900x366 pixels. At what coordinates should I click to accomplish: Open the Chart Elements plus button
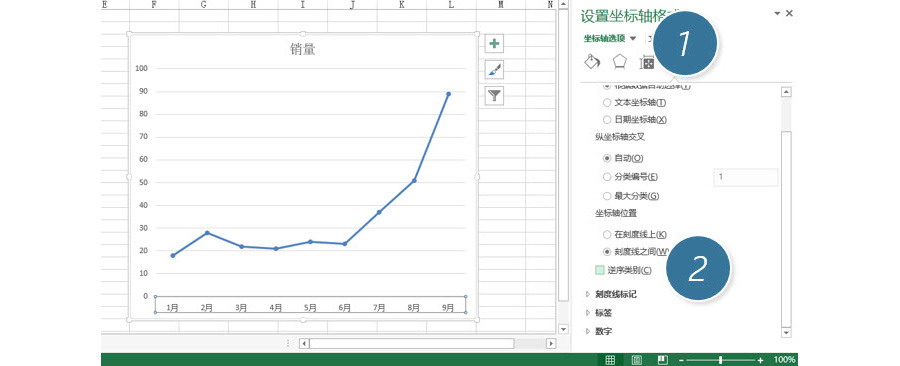pyautogui.click(x=494, y=43)
